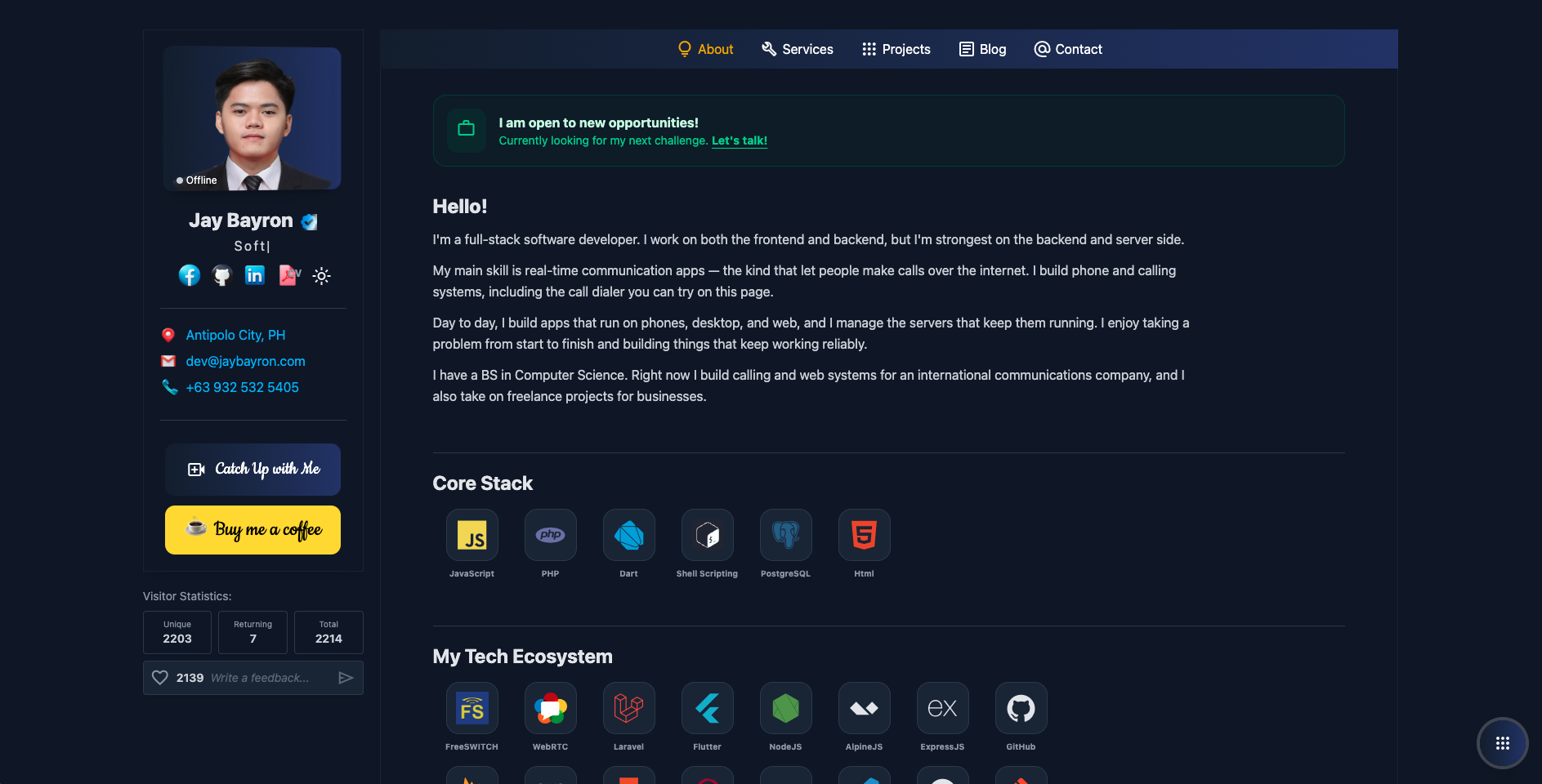Navigate to the Contact tab
The image size is (1542, 784).
pos(1068,49)
